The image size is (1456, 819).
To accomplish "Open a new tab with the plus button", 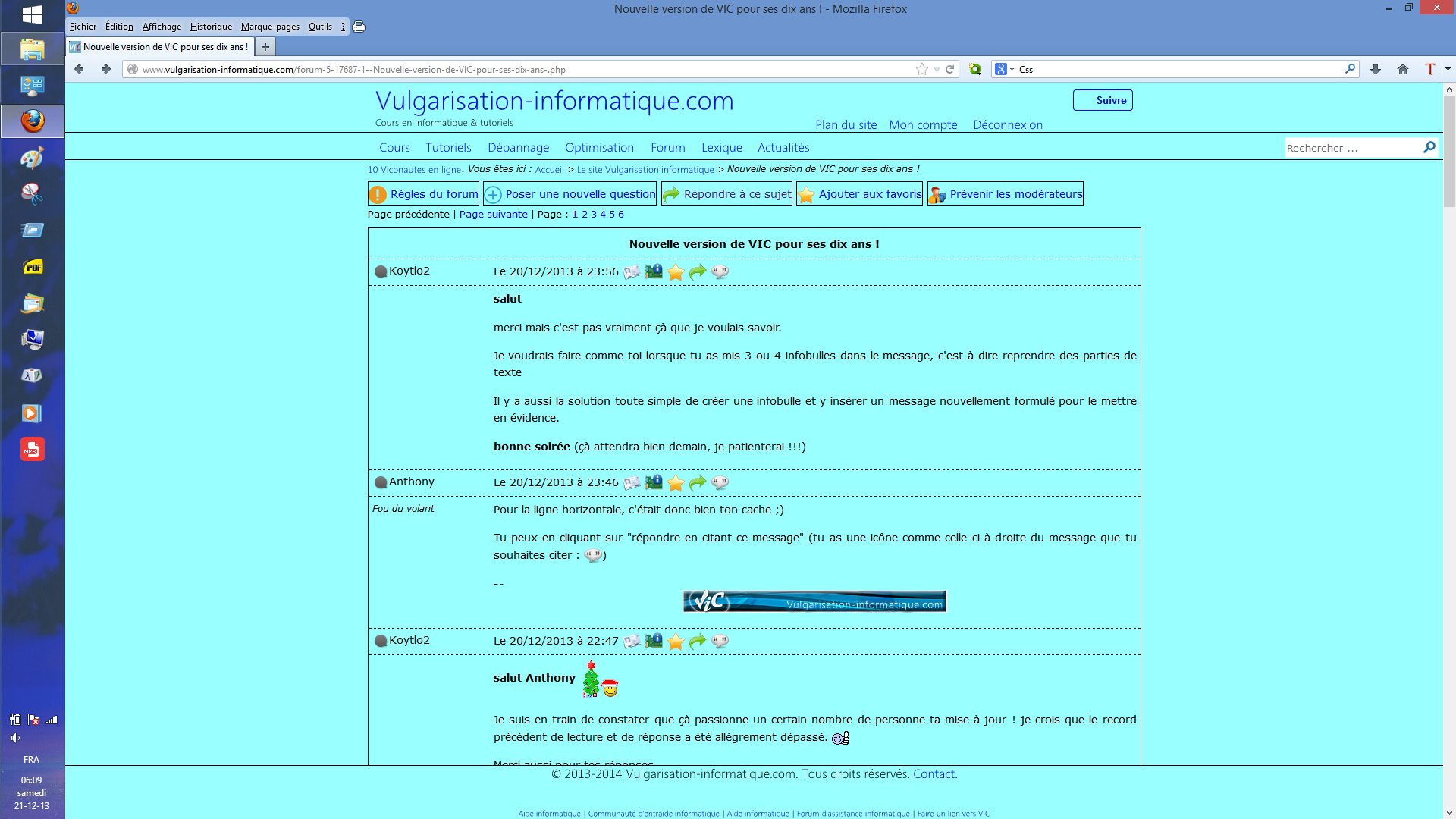I will (265, 47).
